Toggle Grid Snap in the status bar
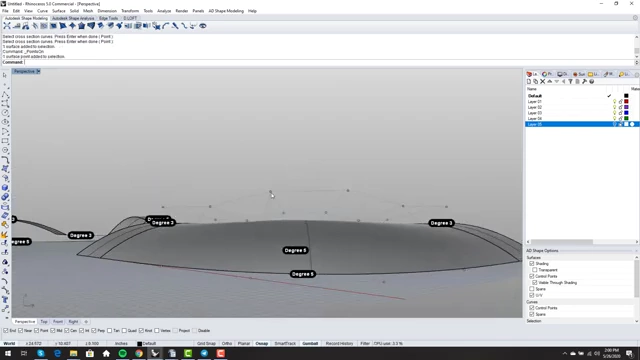This screenshot has width=640, height=360. tap(206, 344)
